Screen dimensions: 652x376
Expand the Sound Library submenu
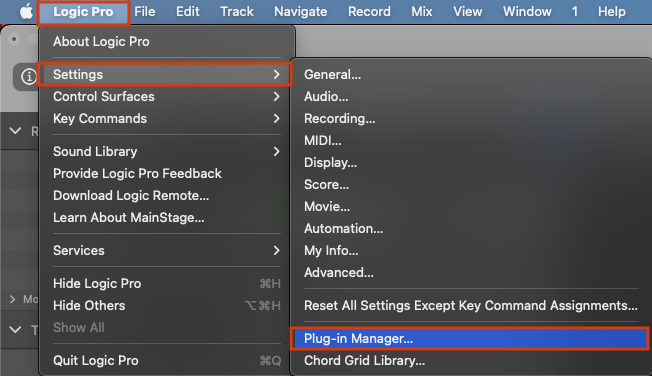click(x=166, y=151)
